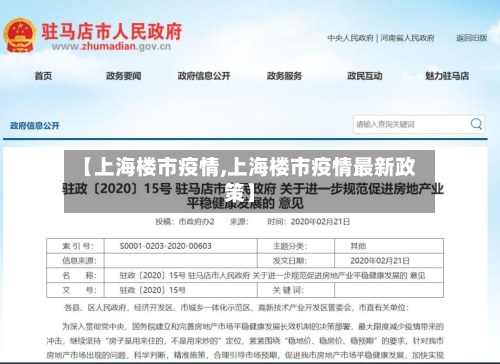Click the search magnifier icon

pyautogui.click(x=476, y=124)
